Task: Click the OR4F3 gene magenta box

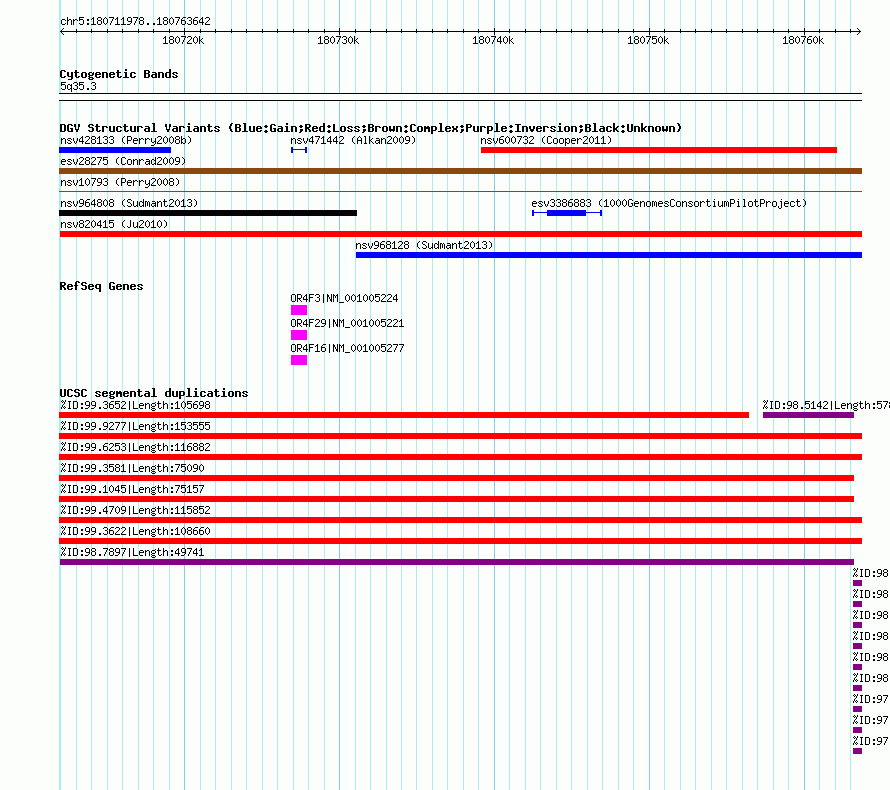Action: pos(299,310)
